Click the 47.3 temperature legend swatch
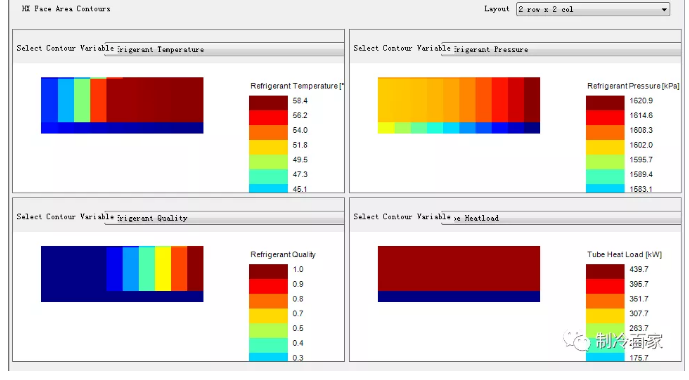 click(x=268, y=177)
